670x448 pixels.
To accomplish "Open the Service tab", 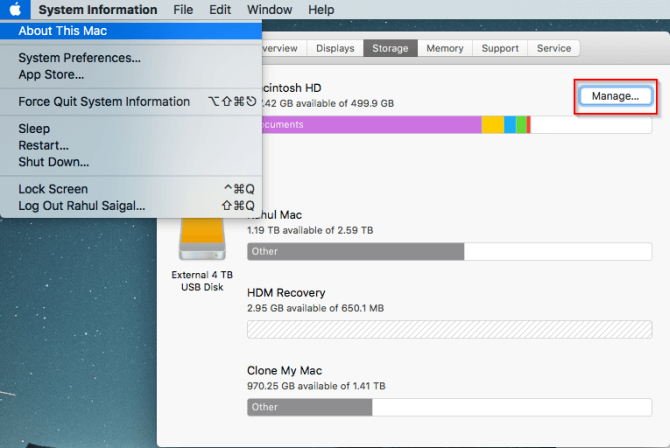I will [554, 48].
